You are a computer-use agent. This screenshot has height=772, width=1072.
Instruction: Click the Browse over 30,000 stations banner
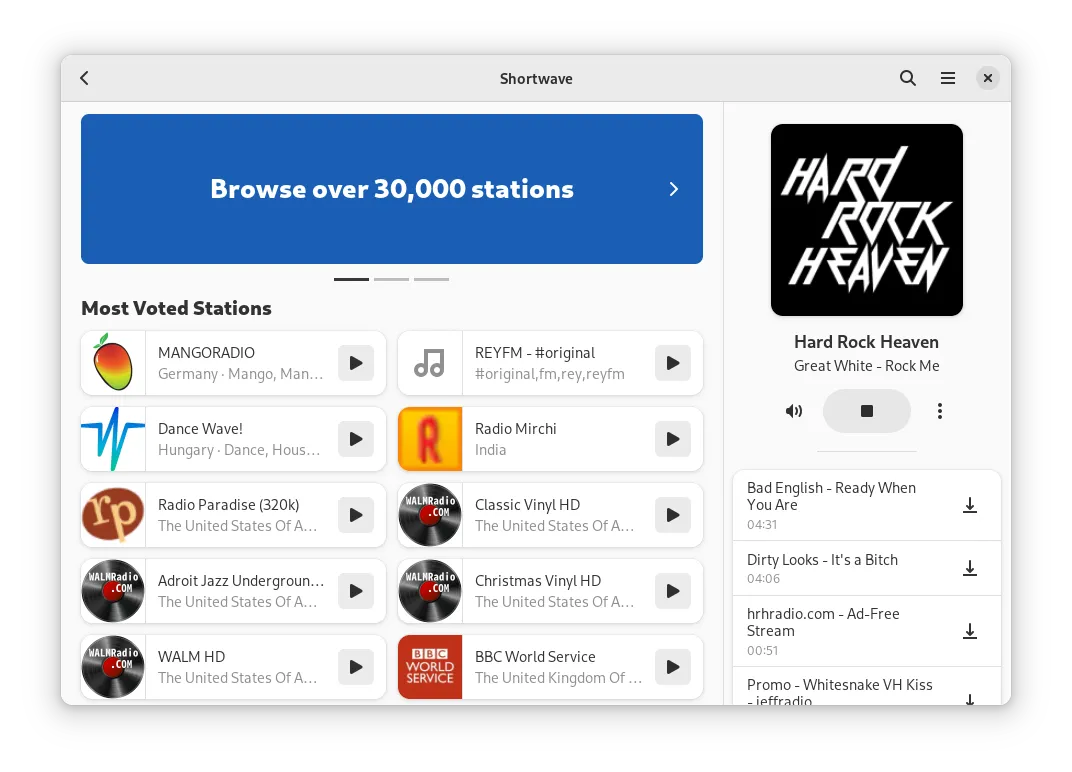tap(391, 189)
